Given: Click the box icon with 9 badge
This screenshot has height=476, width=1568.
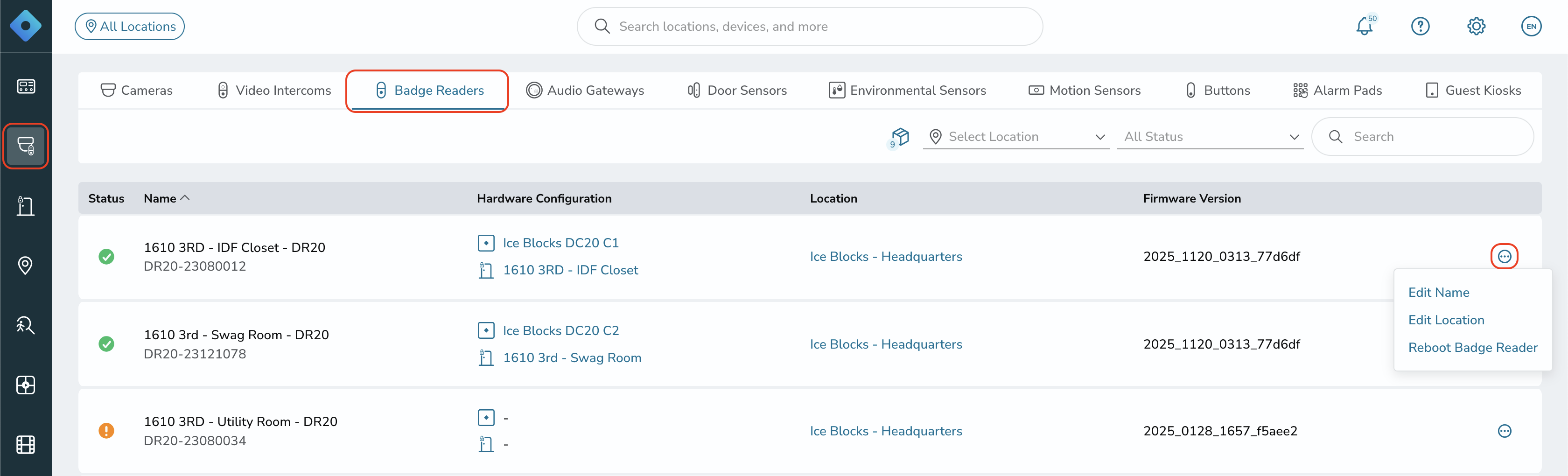Looking at the screenshot, I should click(899, 137).
